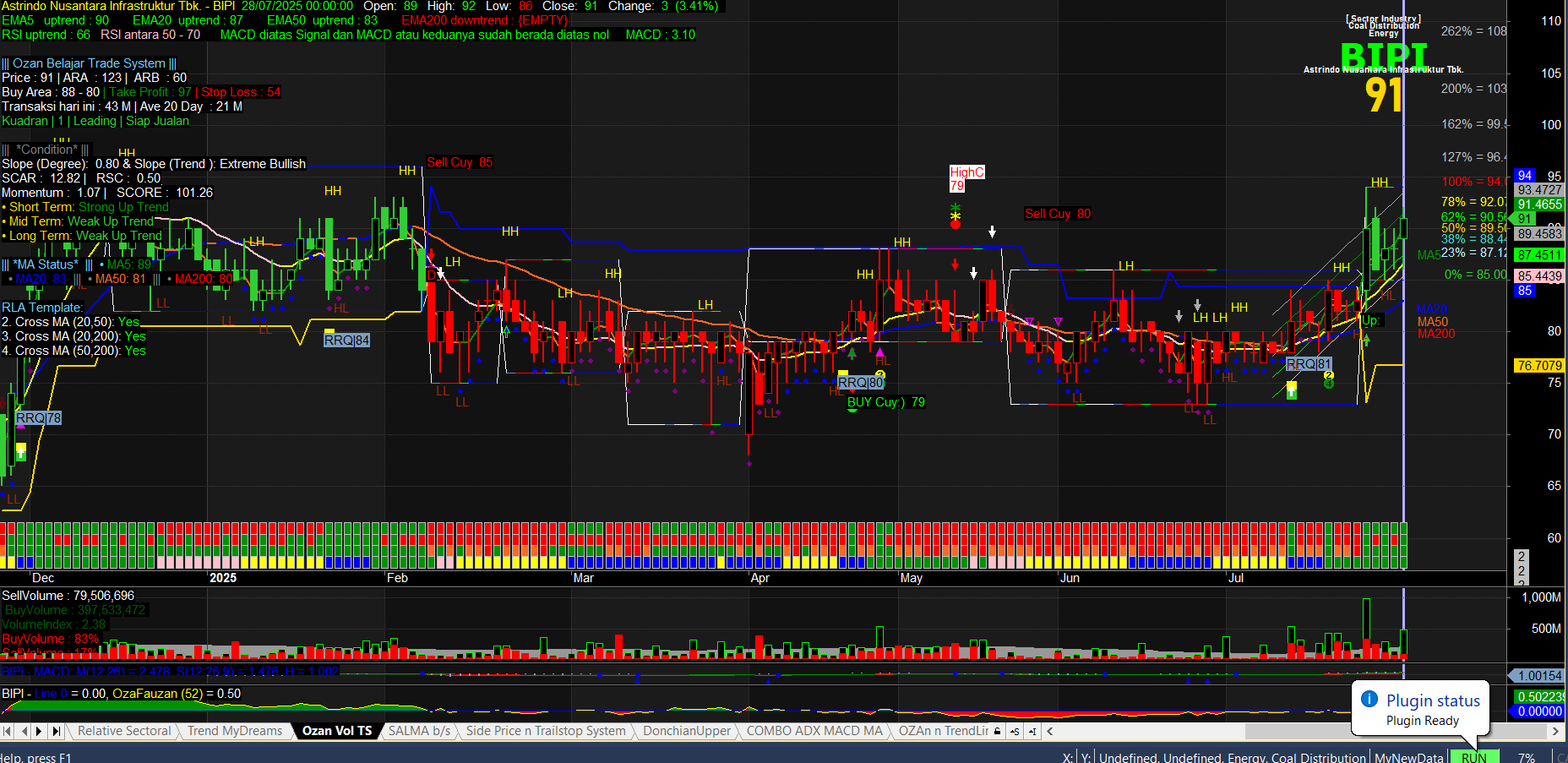The height and width of the screenshot is (763, 1568).
Task: Open the OZAn n TrendLine tab
Action: tap(943, 731)
